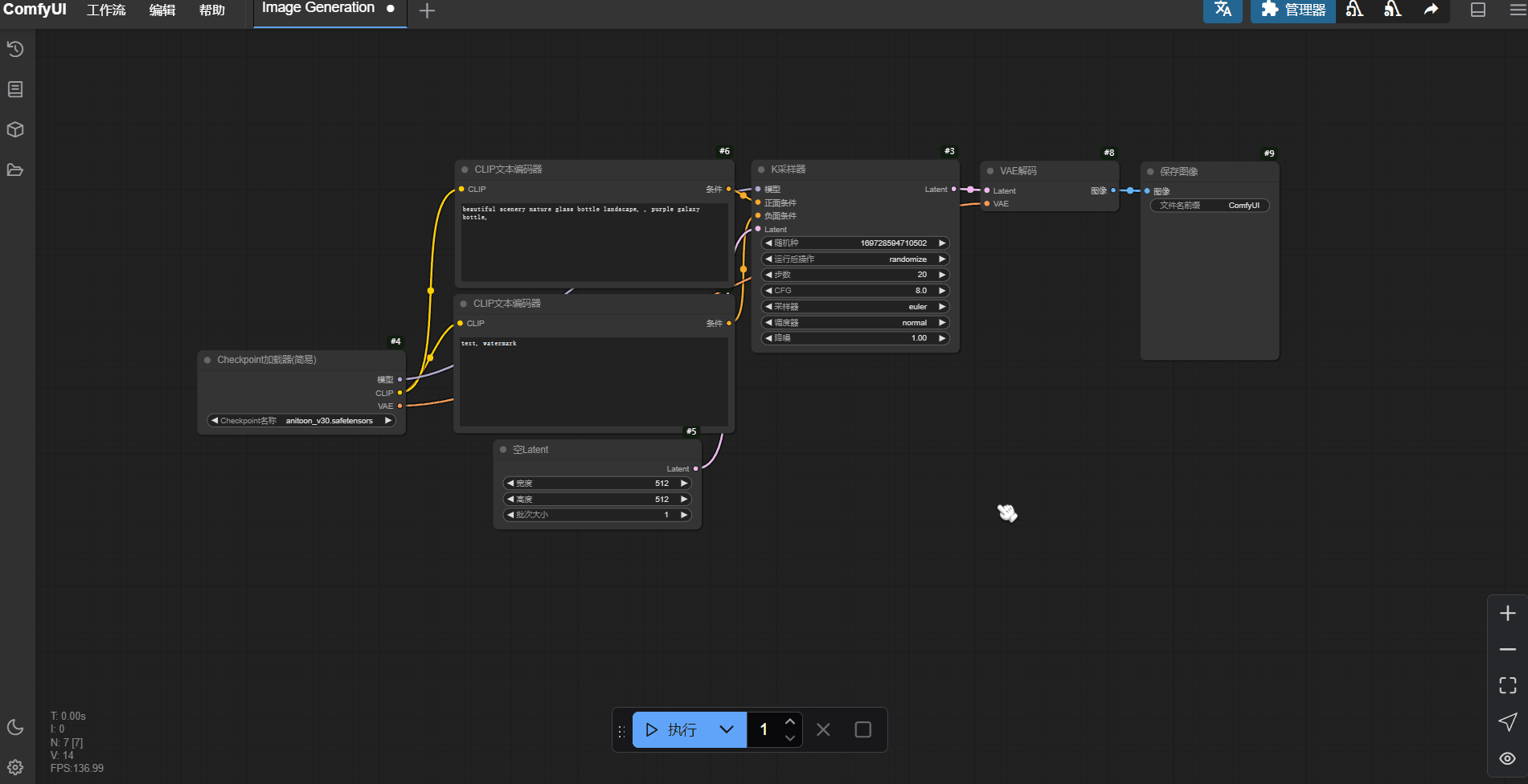
Task: Collapse the K采样器 node via its dot
Action: pyautogui.click(x=761, y=169)
